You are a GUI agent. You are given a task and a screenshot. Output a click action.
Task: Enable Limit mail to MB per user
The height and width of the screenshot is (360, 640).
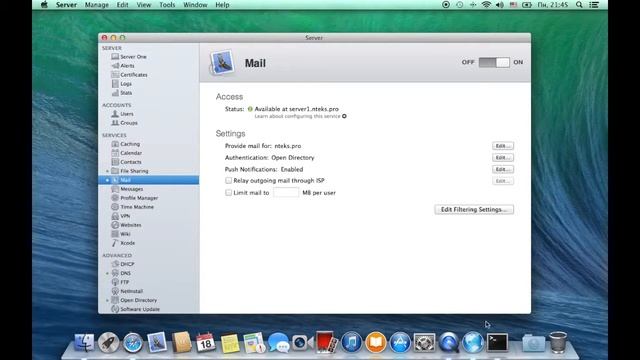(x=229, y=193)
